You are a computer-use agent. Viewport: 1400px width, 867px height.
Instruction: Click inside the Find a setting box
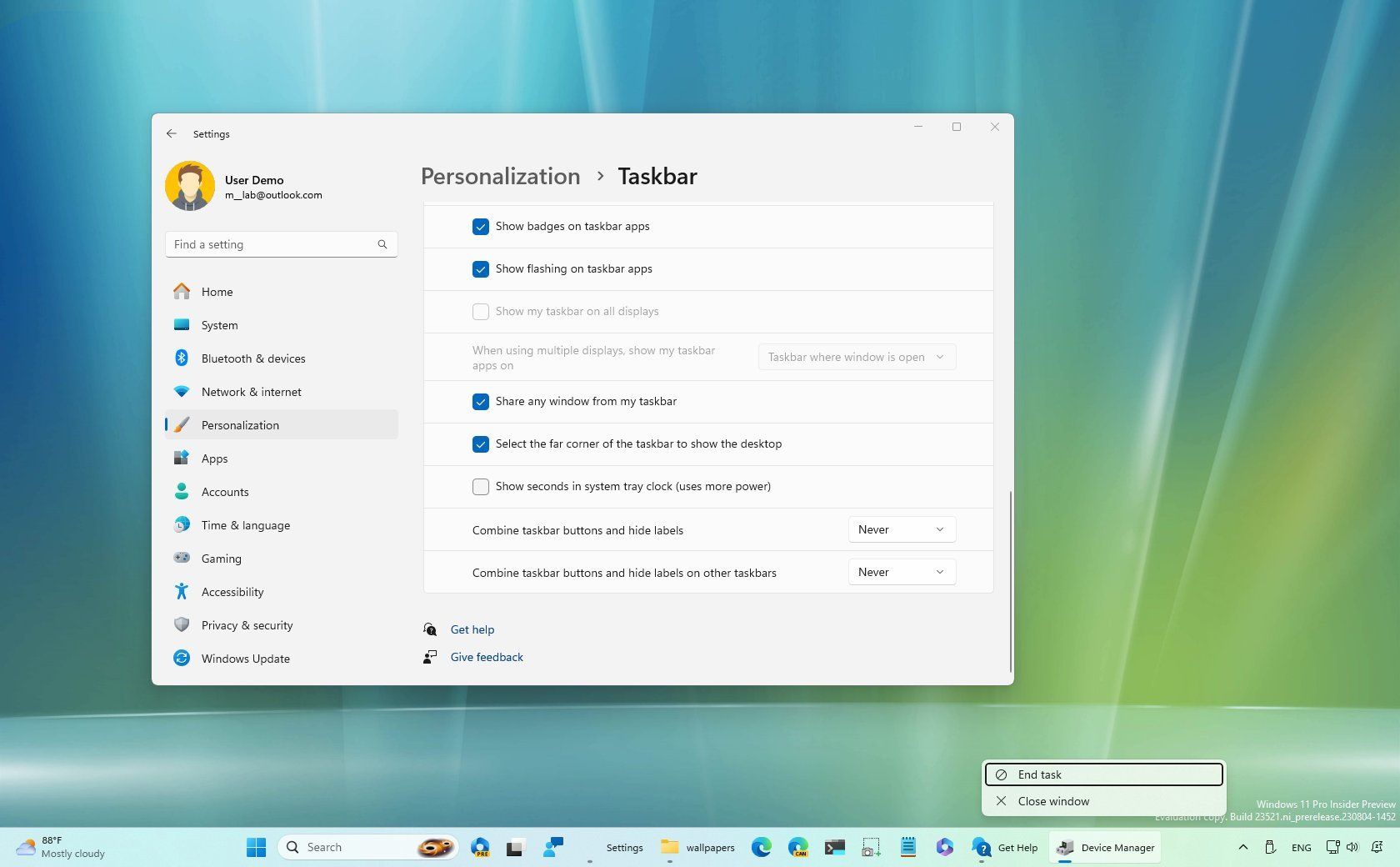click(x=281, y=244)
